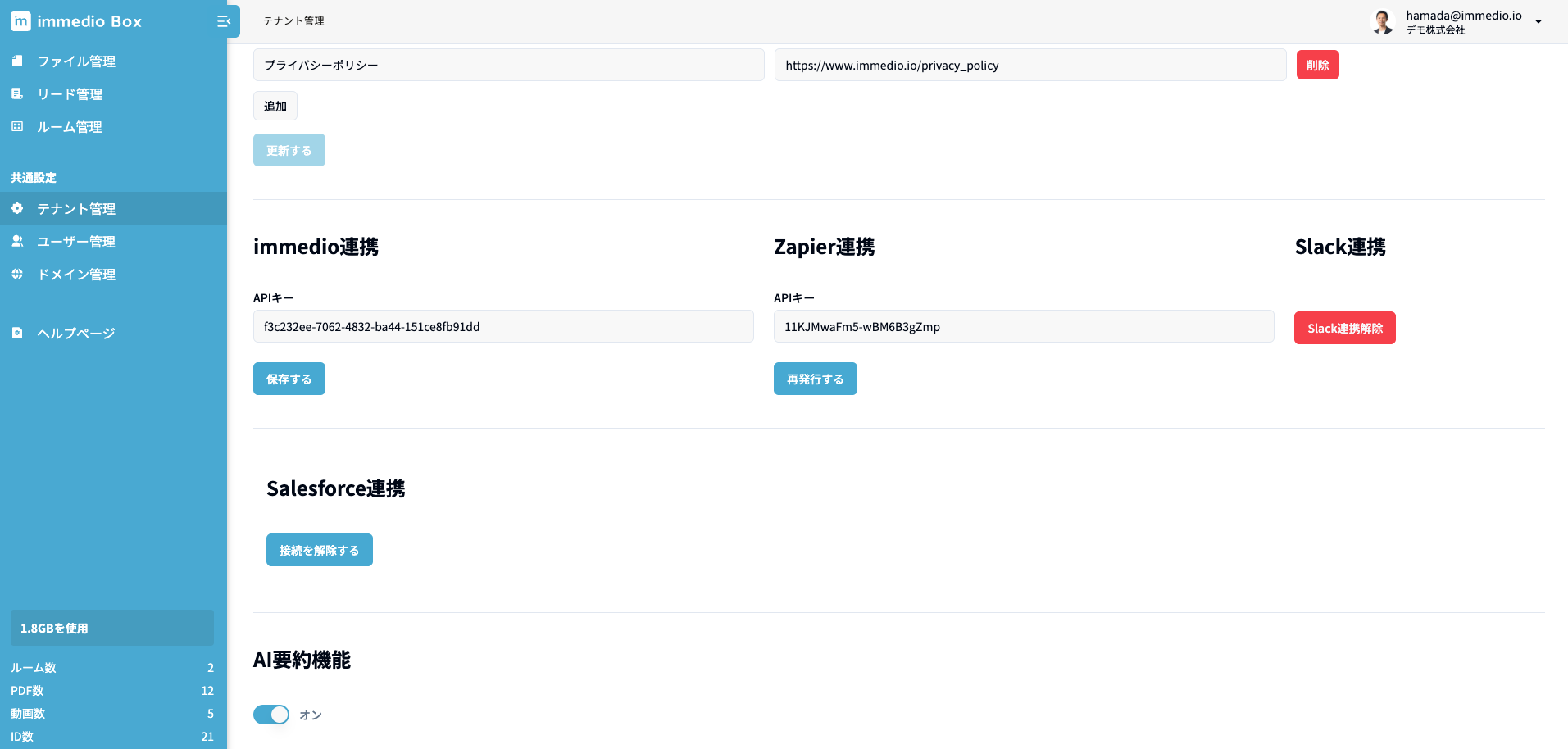Collapse the sidebar with hamburger icon
The width and height of the screenshot is (1568, 749).
tap(224, 21)
